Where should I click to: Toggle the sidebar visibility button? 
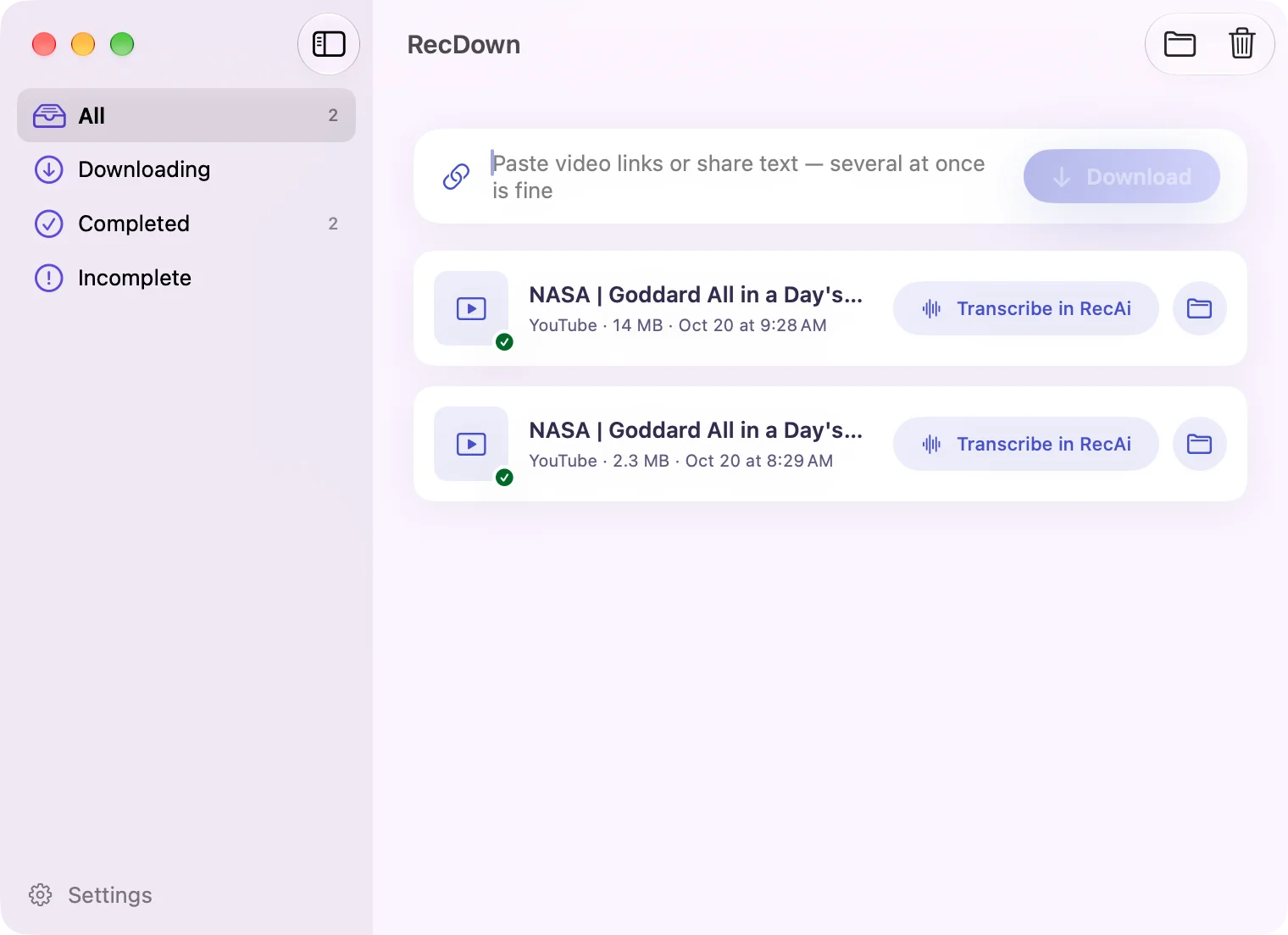point(329,44)
